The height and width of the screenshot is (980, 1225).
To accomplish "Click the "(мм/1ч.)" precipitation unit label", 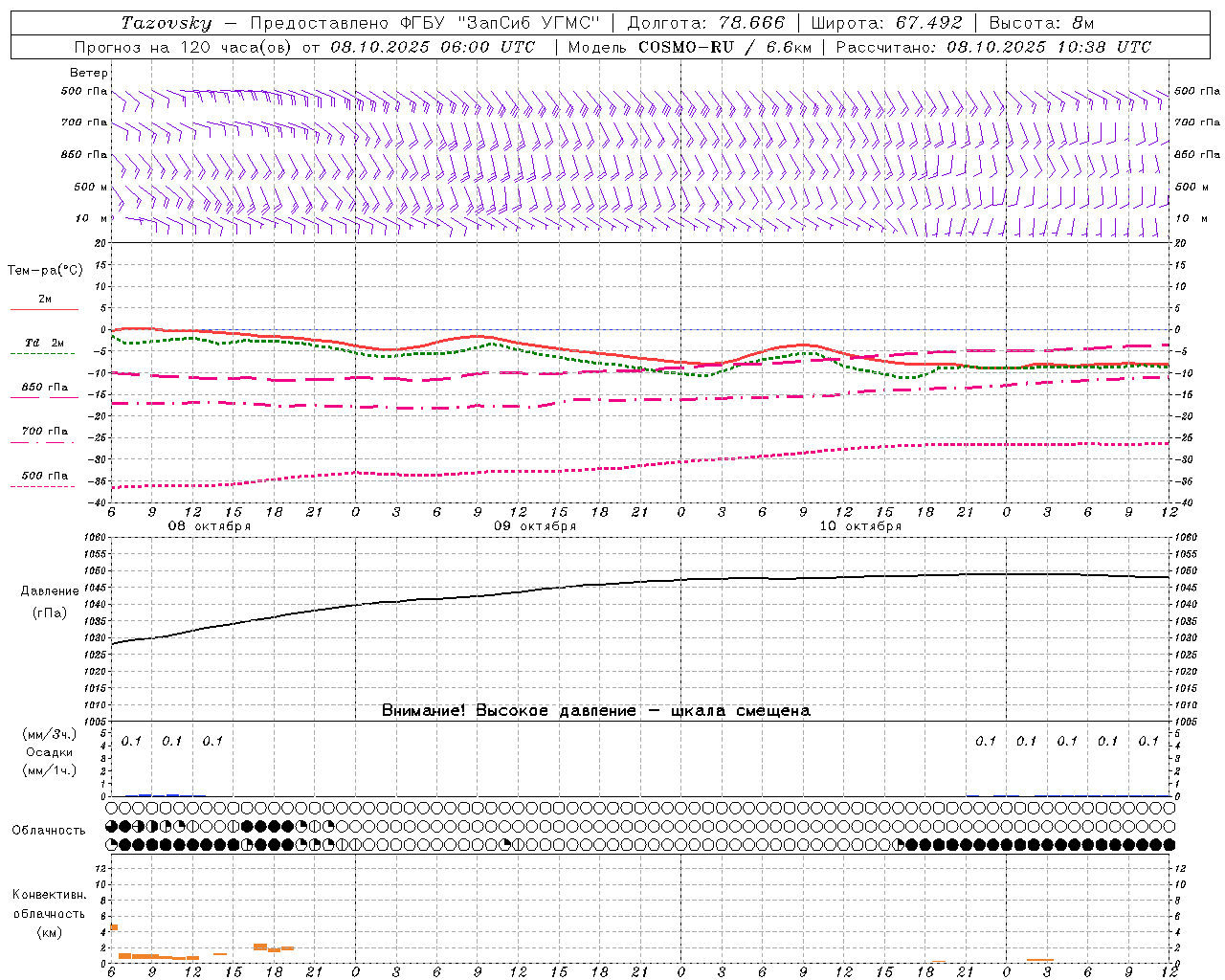I will pos(49,770).
